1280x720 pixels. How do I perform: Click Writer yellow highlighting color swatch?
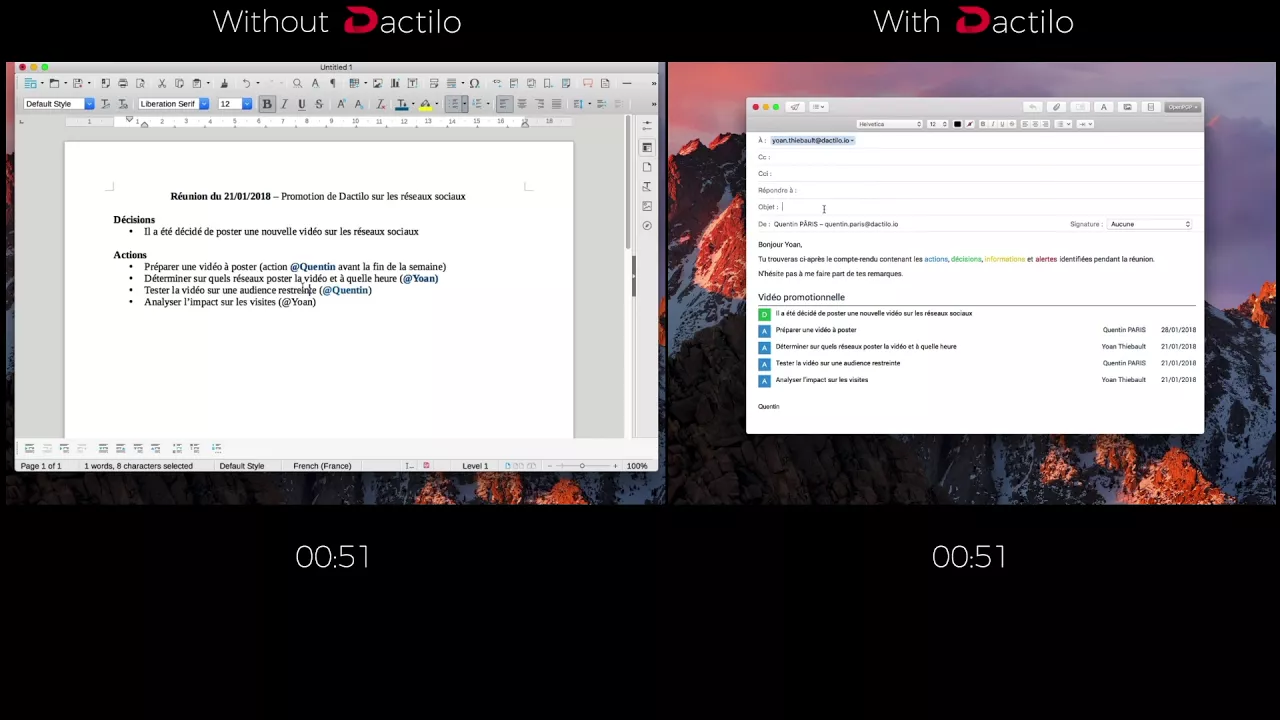click(425, 104)
